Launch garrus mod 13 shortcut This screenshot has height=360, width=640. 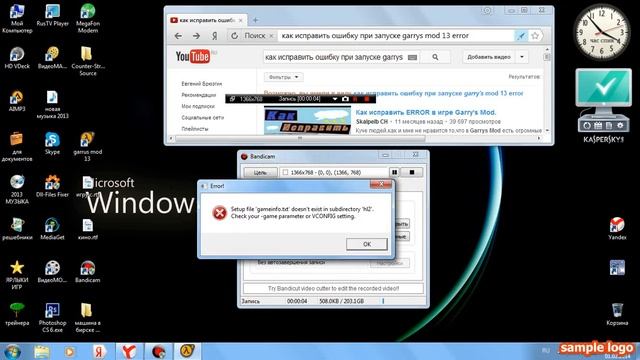87,147
